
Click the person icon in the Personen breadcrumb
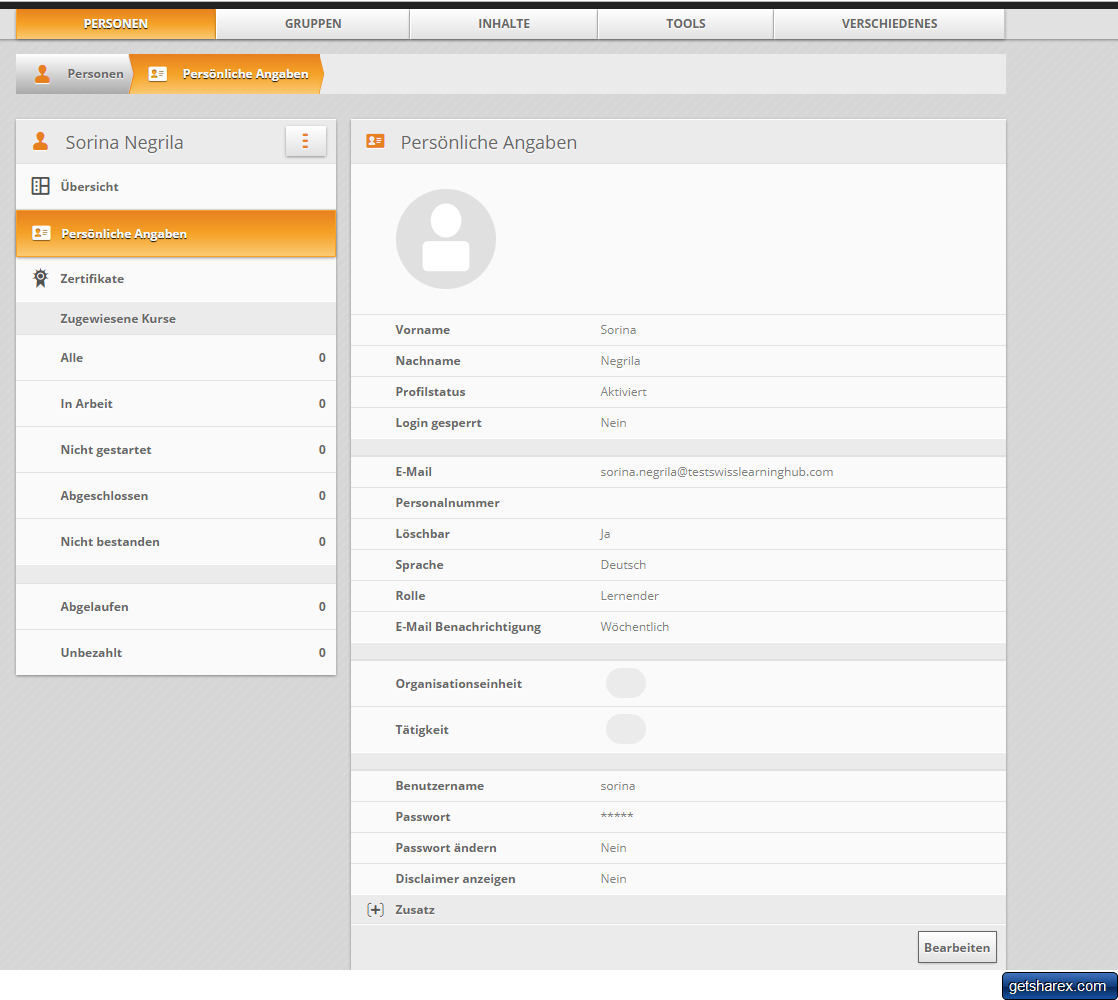[x=42, y=74]
